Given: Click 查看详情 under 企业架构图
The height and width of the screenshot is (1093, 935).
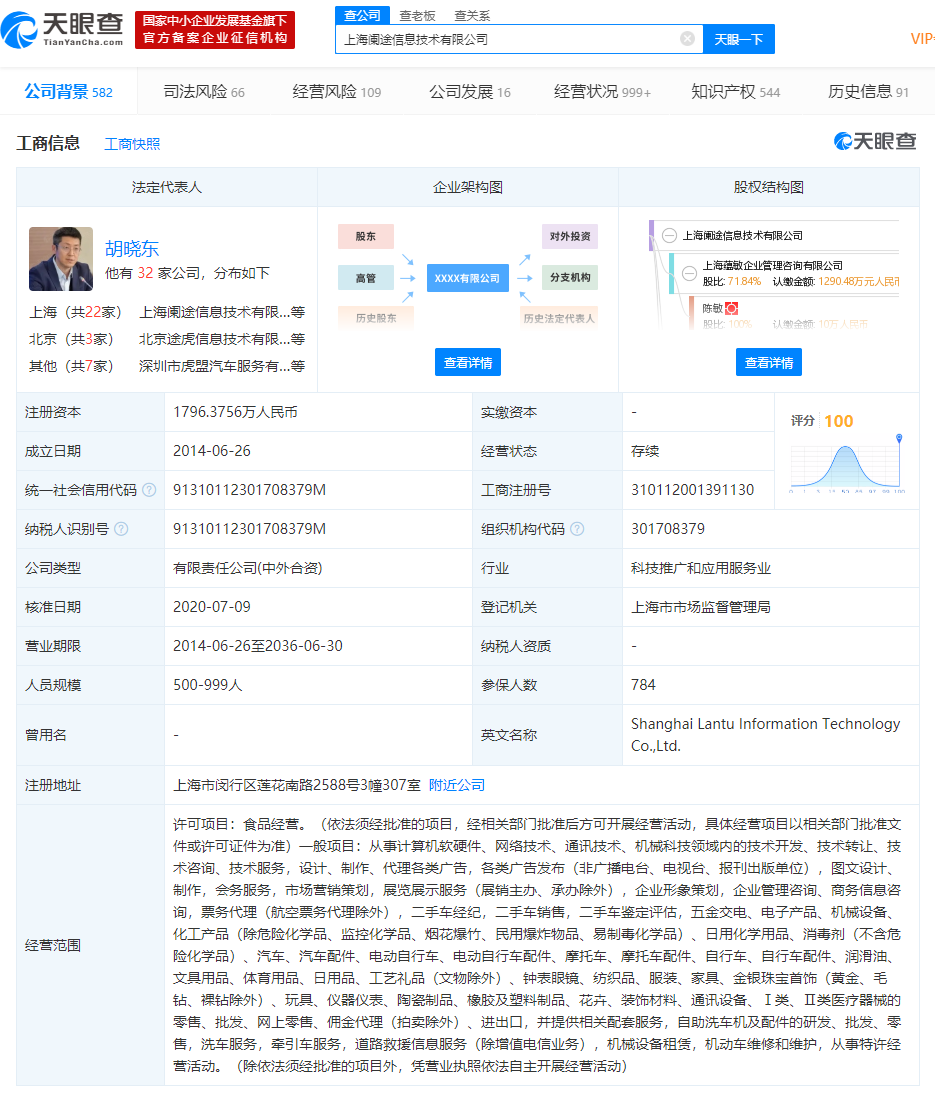Looking at the screenshot, I should coord(467,362).
